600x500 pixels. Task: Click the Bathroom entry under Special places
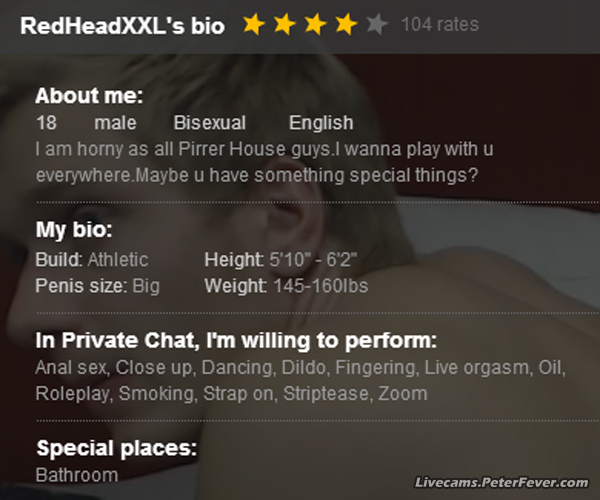tap(76, 475)
